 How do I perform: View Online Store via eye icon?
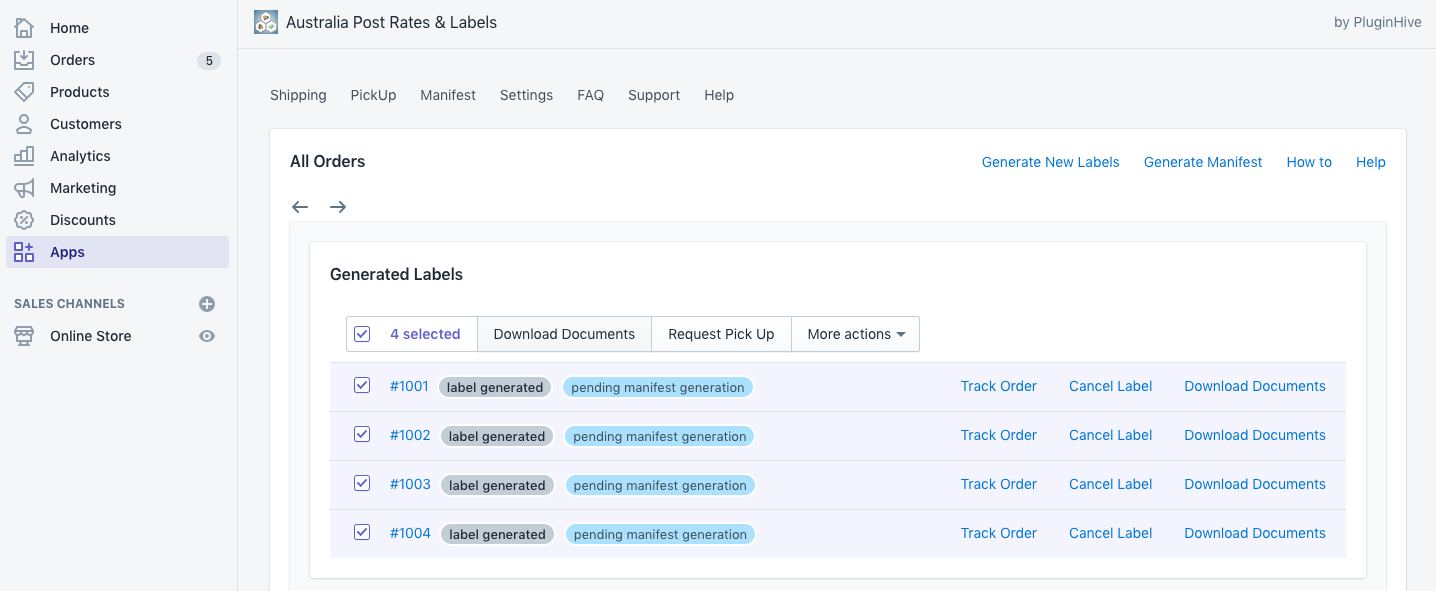coord(207,336)
